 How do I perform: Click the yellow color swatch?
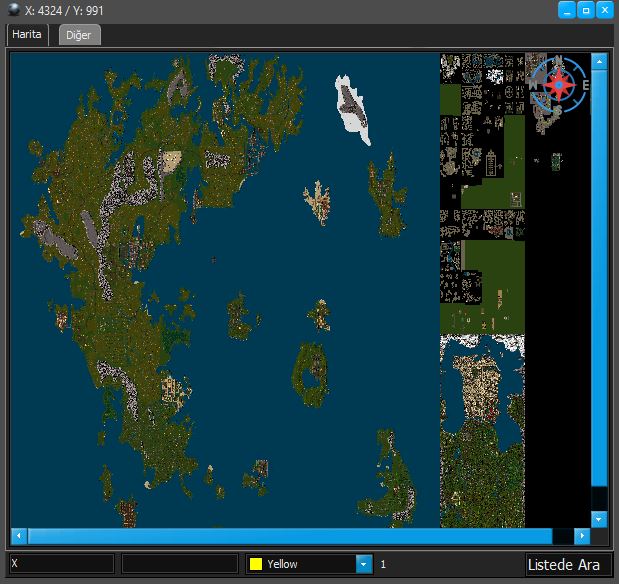click(x=256, y=564)
